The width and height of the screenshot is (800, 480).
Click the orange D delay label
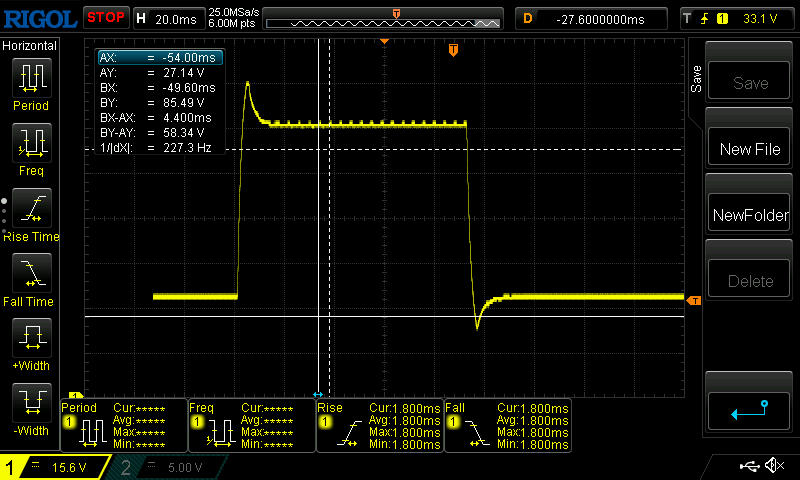tap(528, 19)
